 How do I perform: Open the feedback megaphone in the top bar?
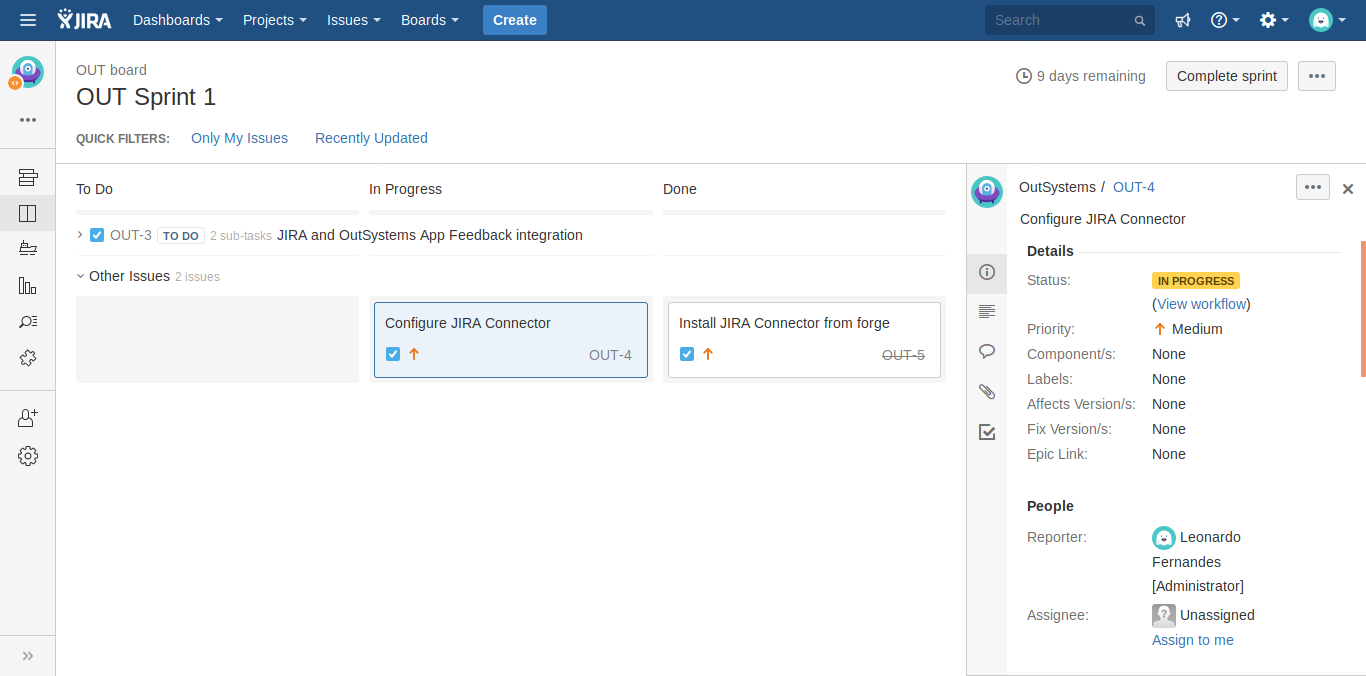tap(1183, 20)
